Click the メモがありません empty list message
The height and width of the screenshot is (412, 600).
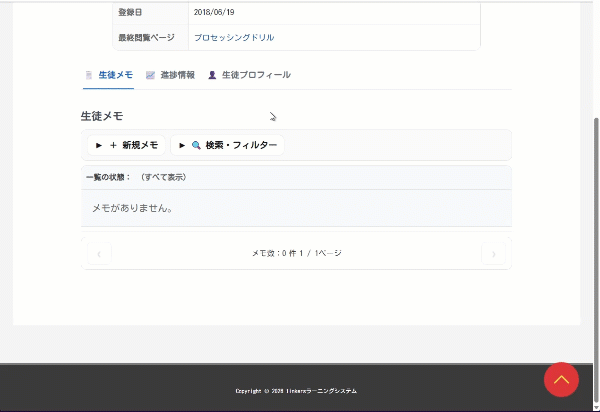click(132, 209)
